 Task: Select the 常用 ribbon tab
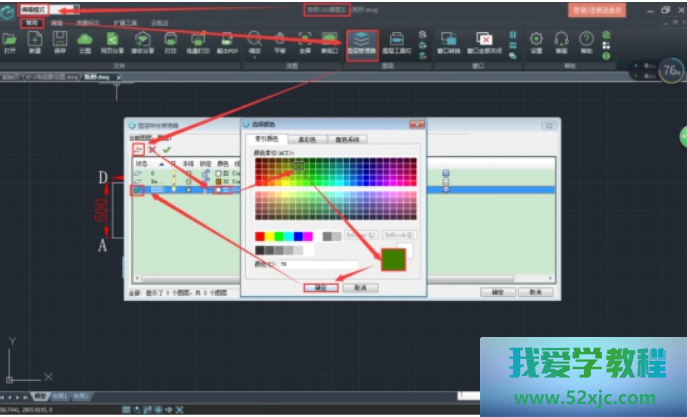[x=33, y=20]
